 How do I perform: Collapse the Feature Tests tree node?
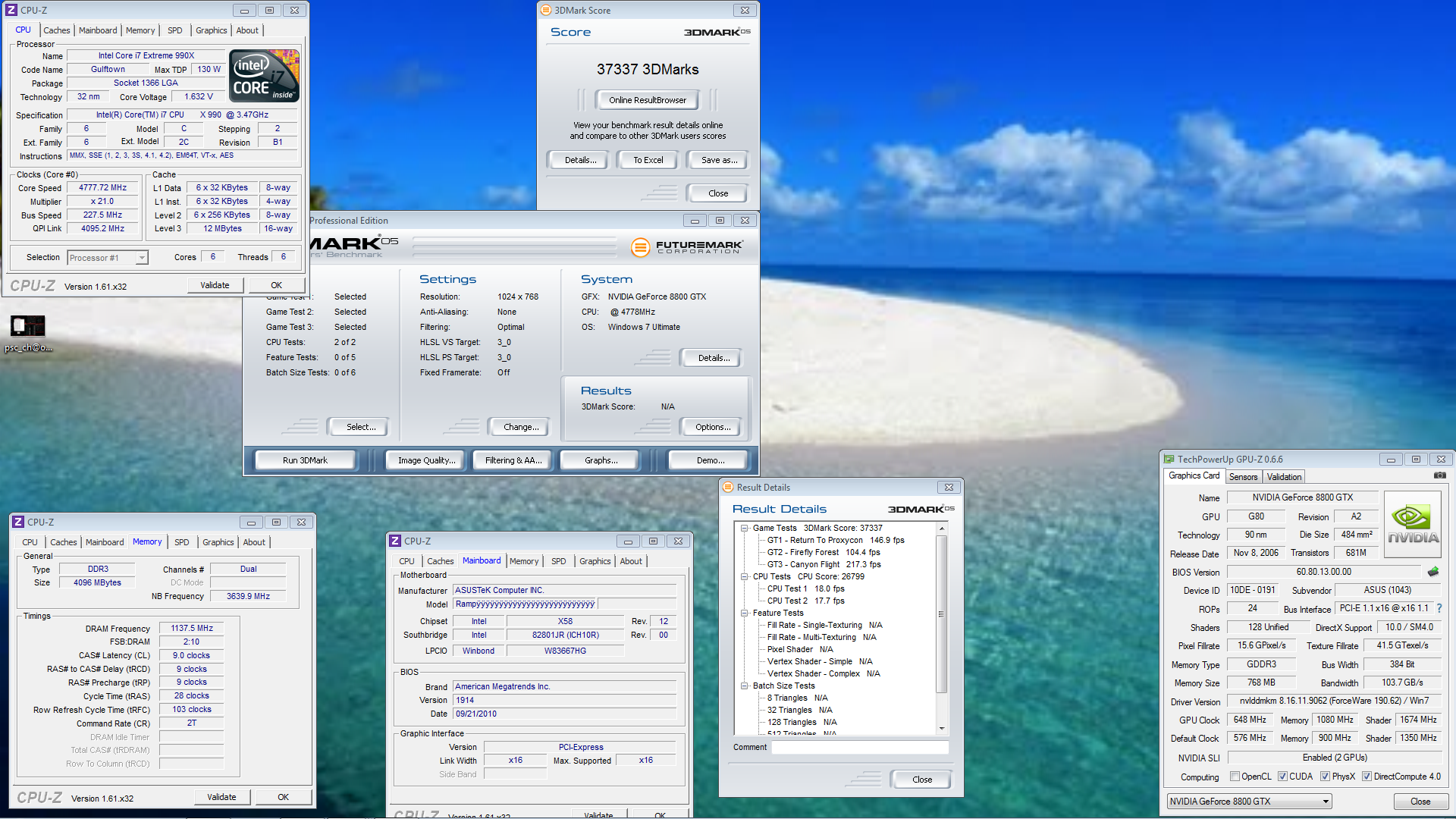tap(745, 613)
